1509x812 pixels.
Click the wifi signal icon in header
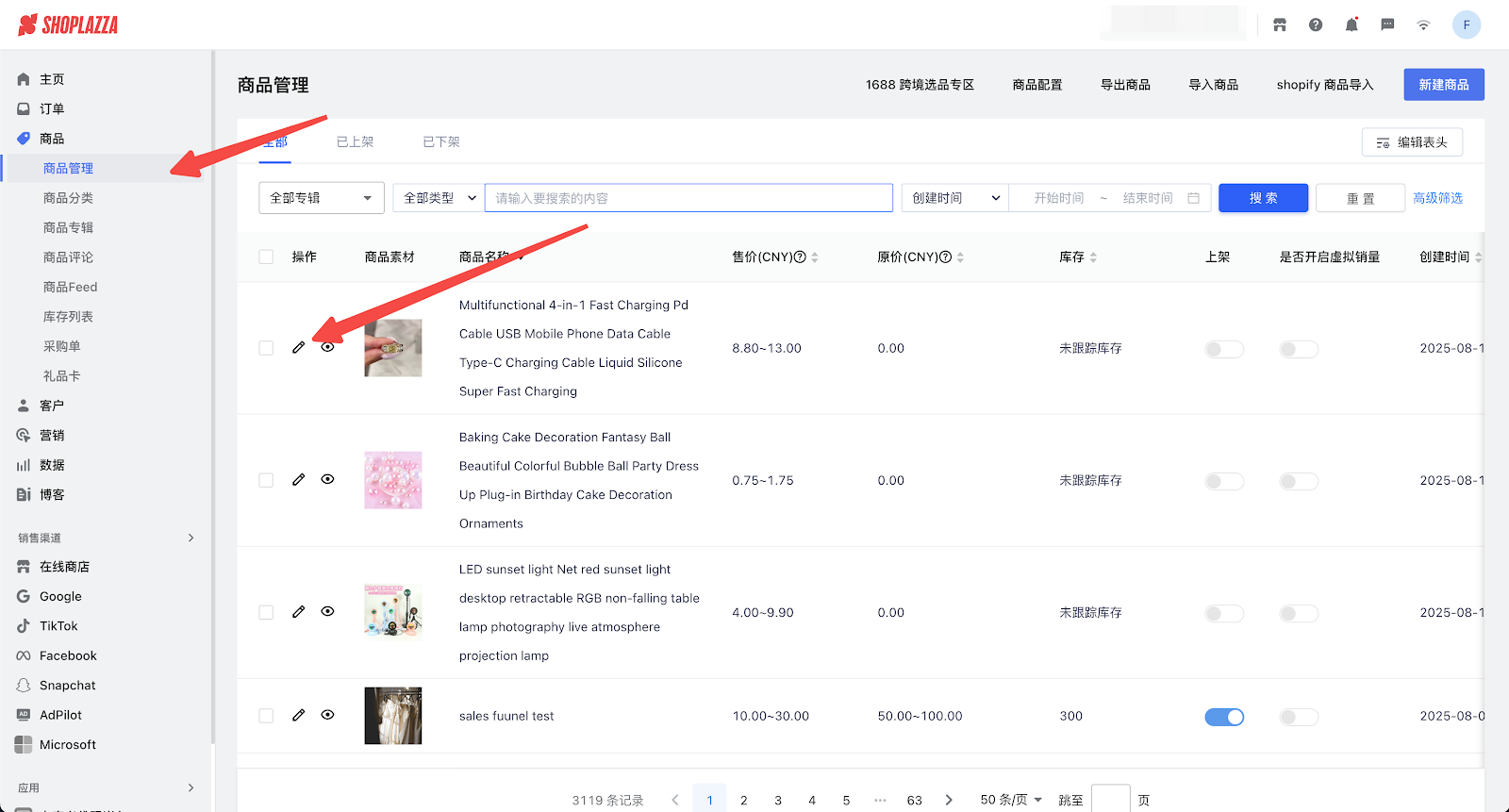(x=1423, y=25)
